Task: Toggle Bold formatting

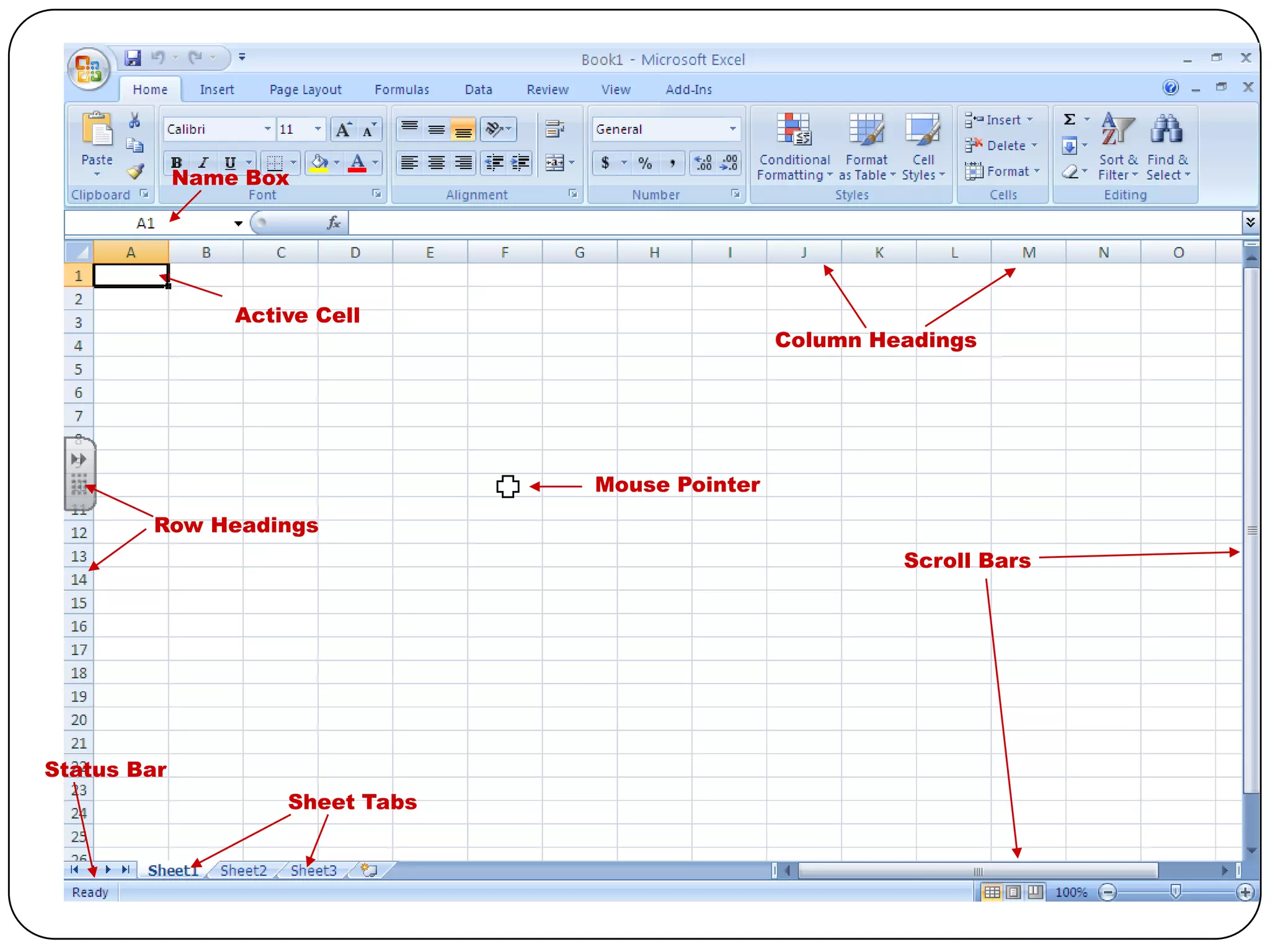Action: click(177, 163)
